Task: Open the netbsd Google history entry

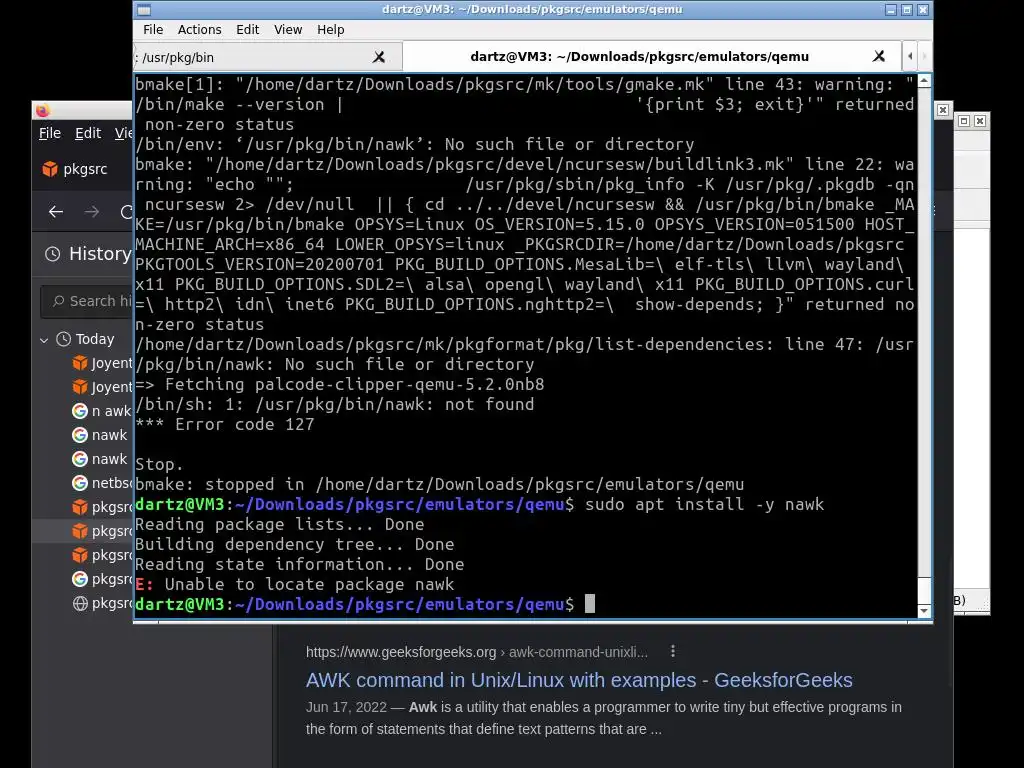Action: (102, 483)
